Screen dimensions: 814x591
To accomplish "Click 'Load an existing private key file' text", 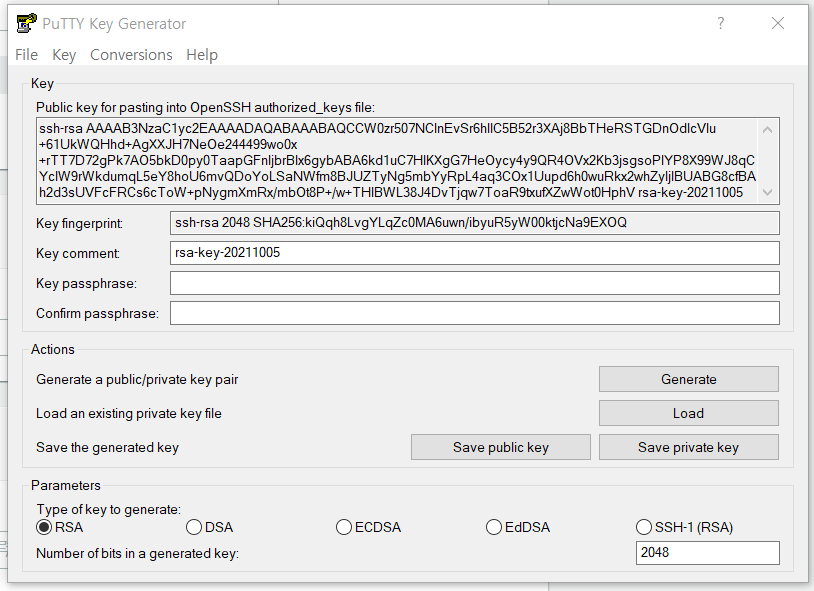I will (x=129, y=413).
